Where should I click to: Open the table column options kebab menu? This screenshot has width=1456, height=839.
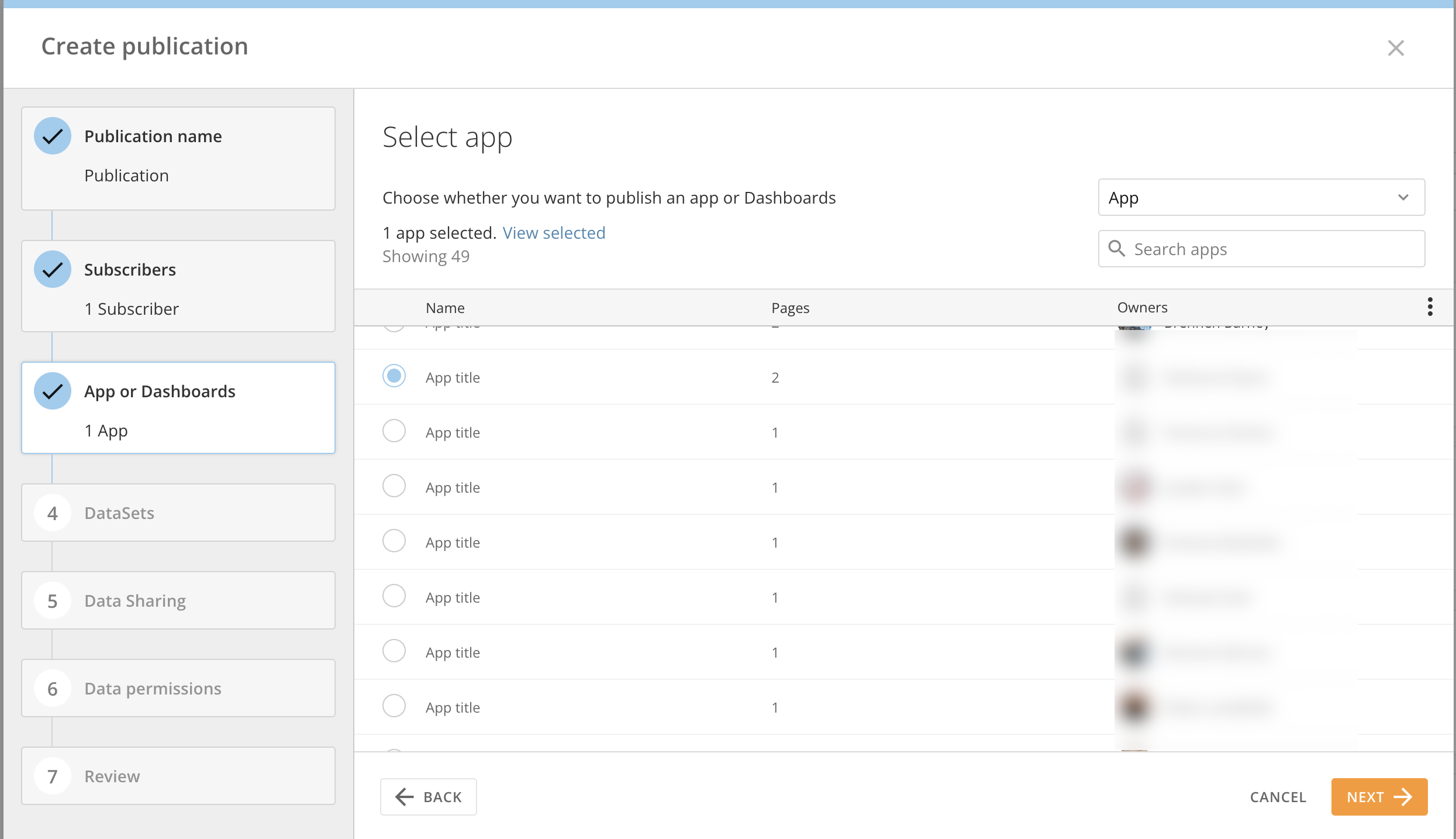pyautogui.click(x=1430, y=307)
